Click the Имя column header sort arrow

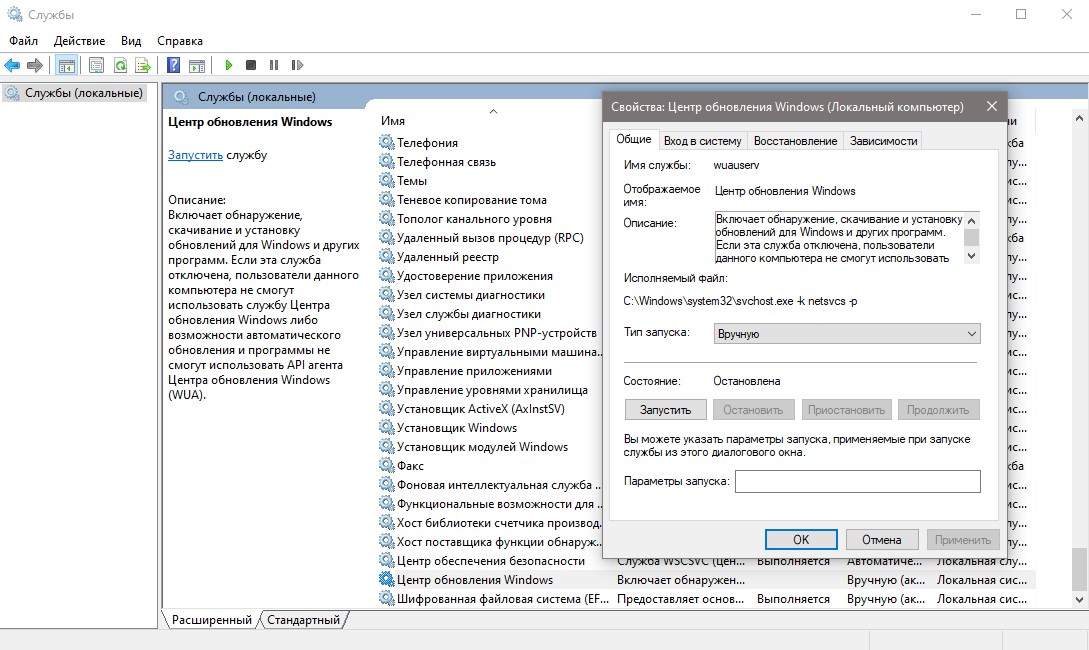493,111
